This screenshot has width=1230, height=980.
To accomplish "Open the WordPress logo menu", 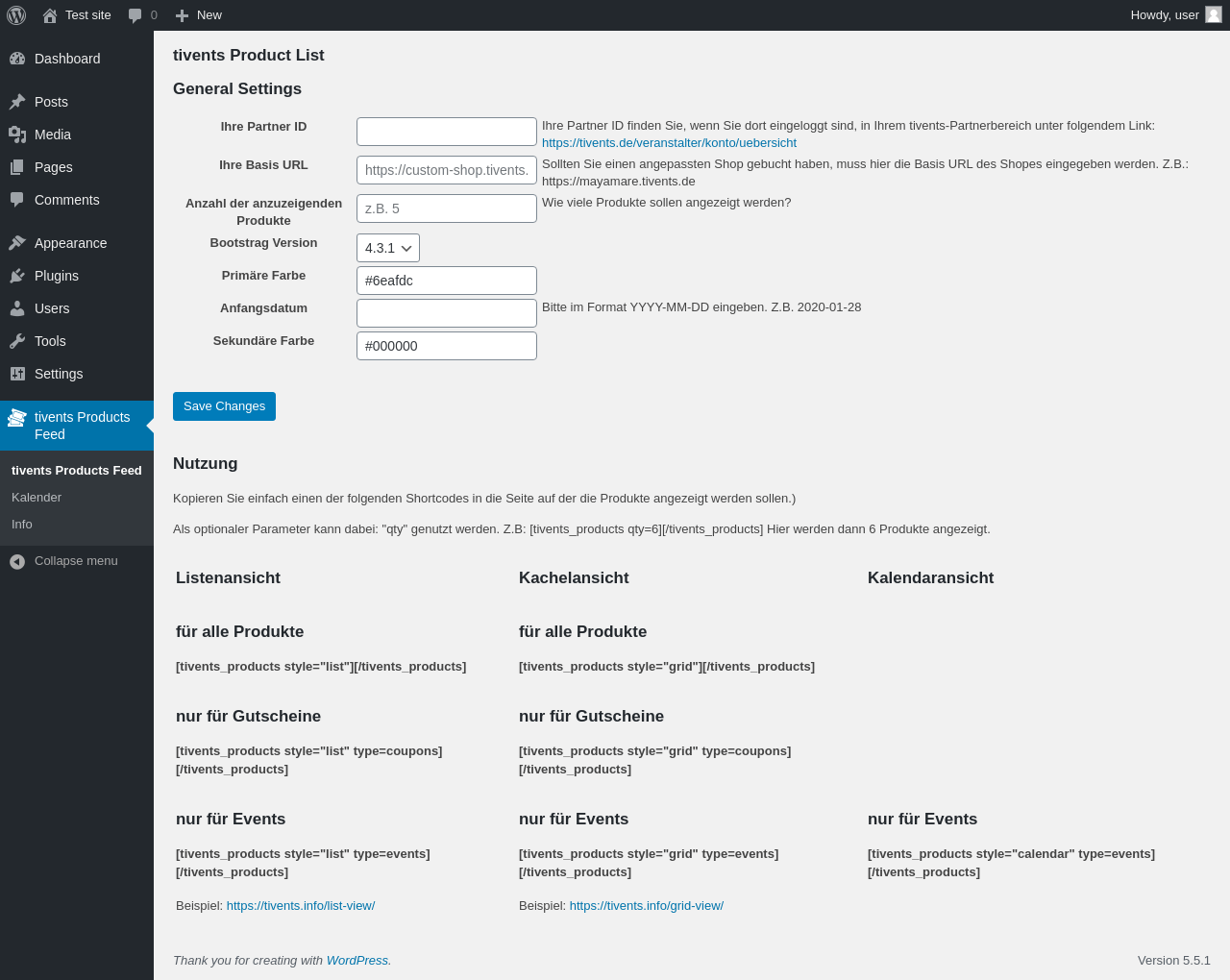I will tap(16, 15).
